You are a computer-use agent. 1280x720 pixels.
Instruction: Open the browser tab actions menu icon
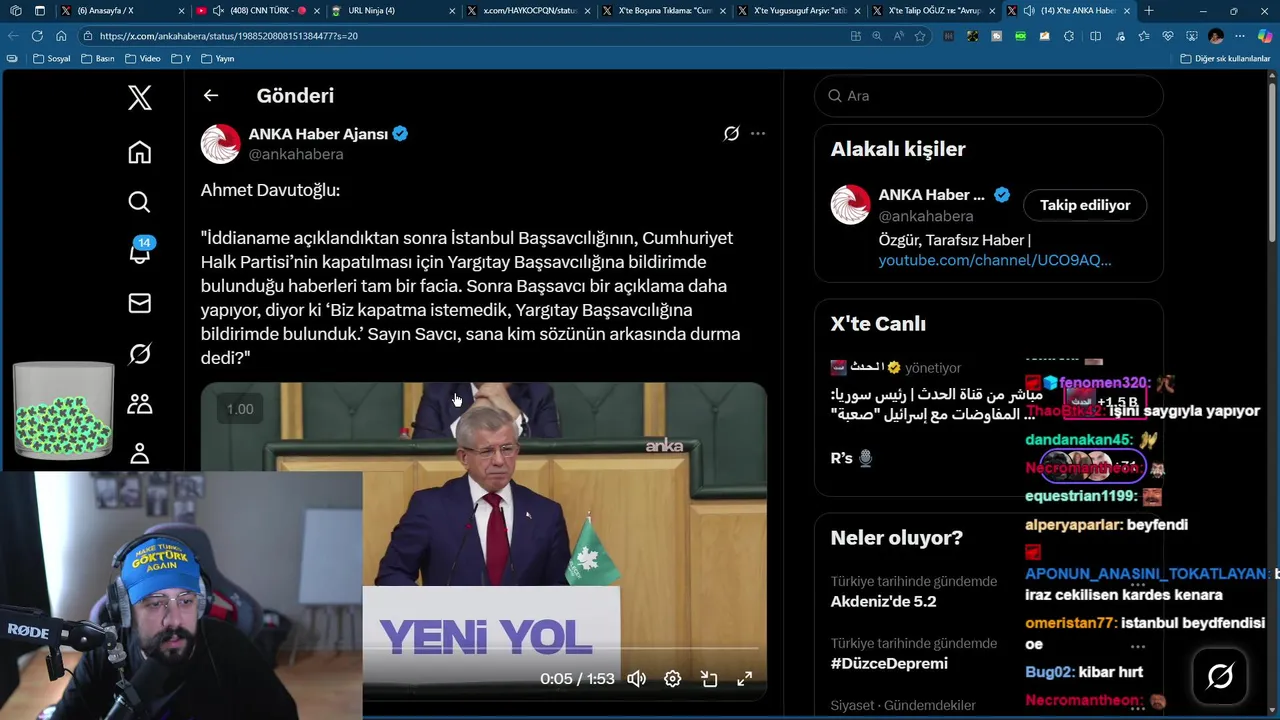(x=39, y=11)
